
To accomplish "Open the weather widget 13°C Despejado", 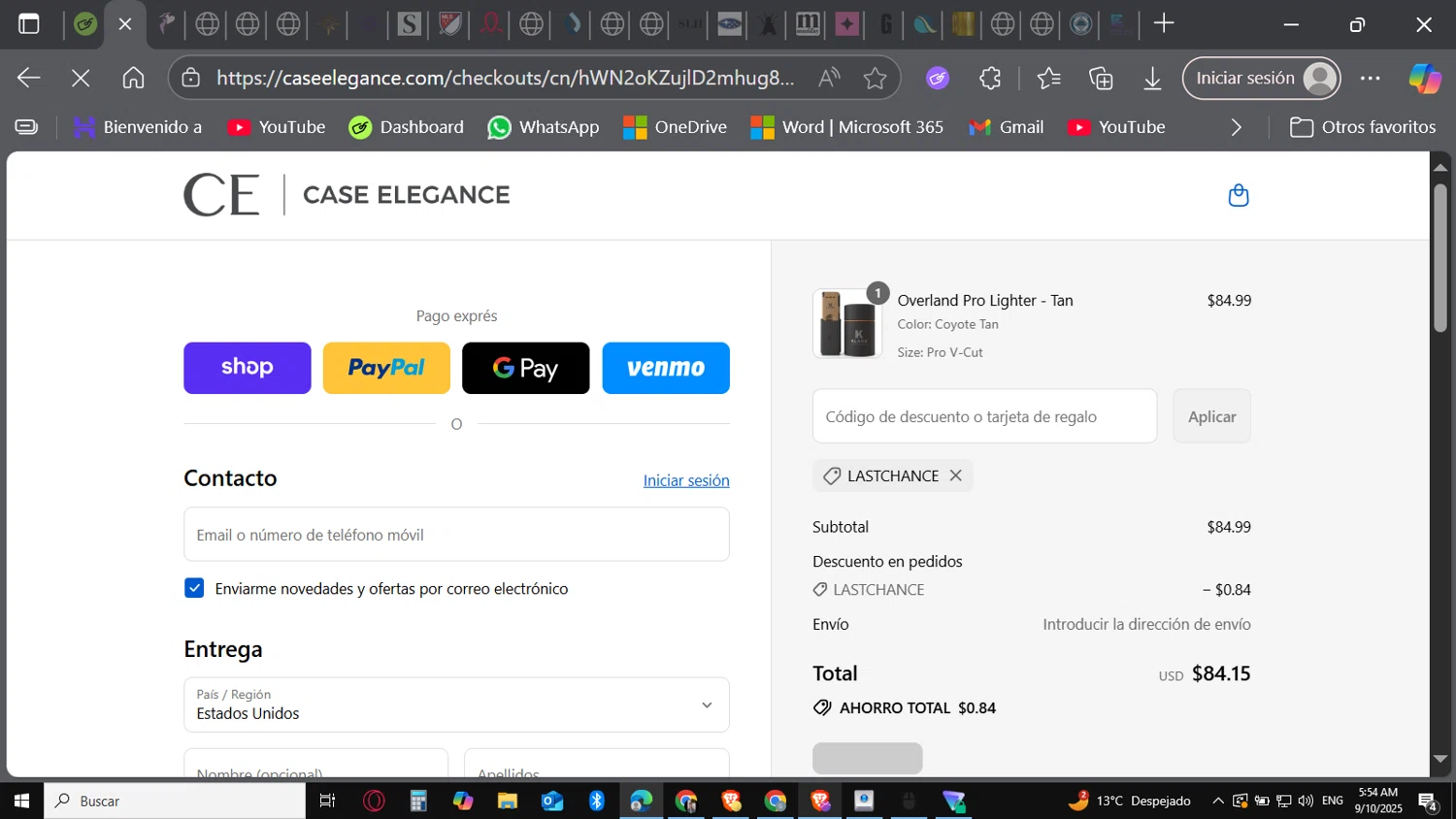I will [x=1129, y=801].
